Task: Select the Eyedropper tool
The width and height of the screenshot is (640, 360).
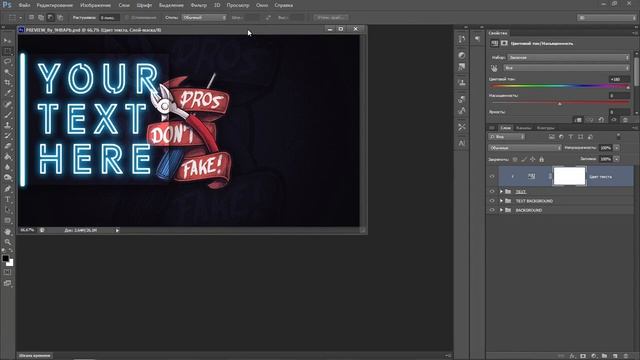Action: [x=7, y=93]
